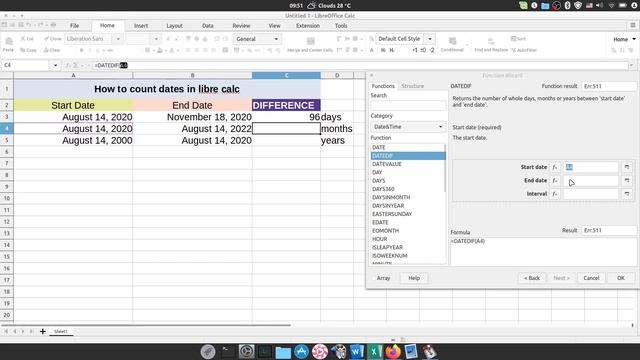This screenshot has height=360, width=640.
Task: Open the File tab
Action: [74, 26]
